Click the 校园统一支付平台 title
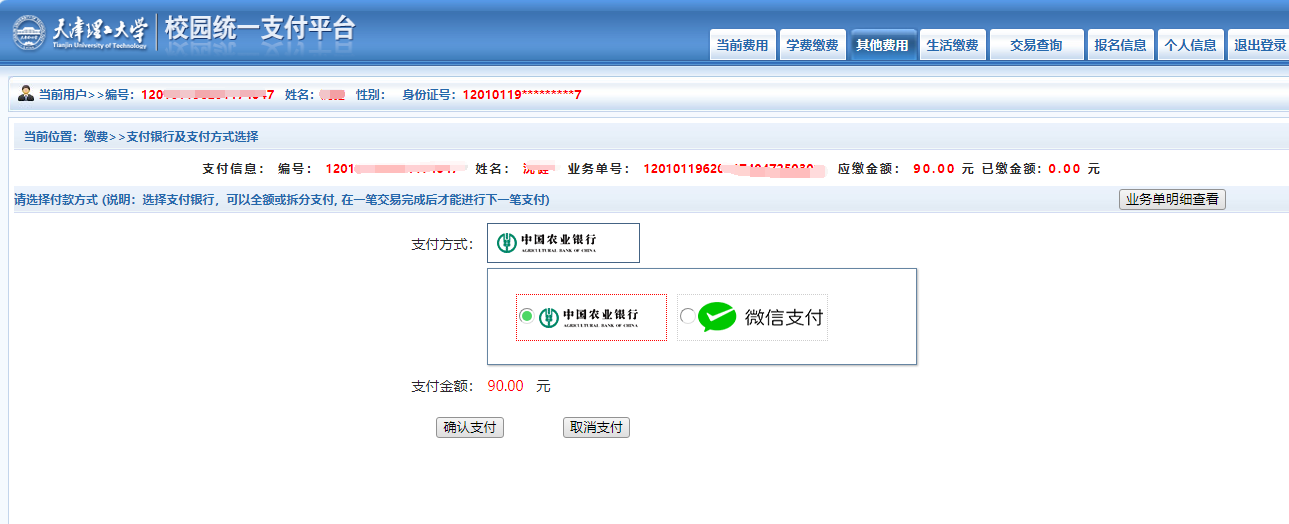Viewport: 1289px width, 524px height. coord(260,30)
